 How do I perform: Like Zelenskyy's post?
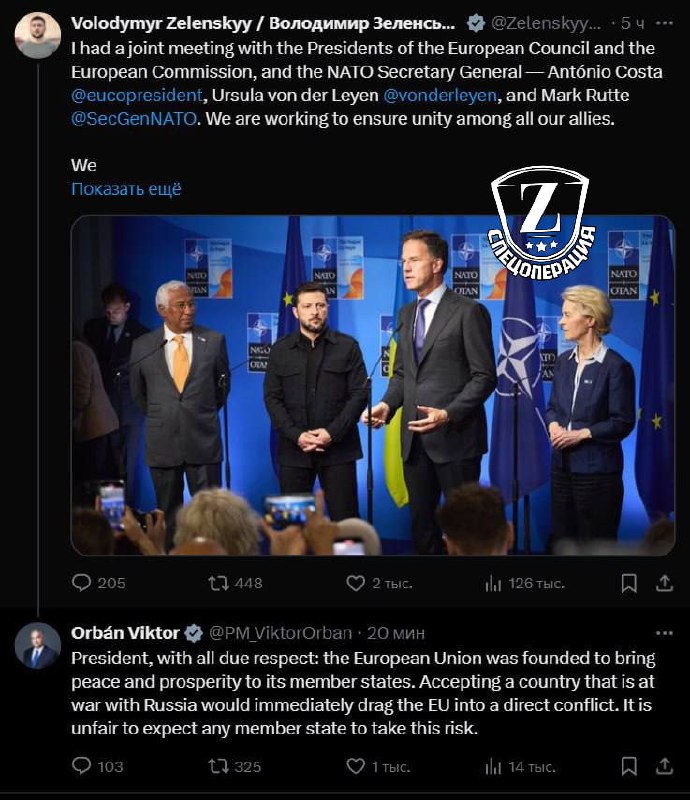(x=356, y=583)
